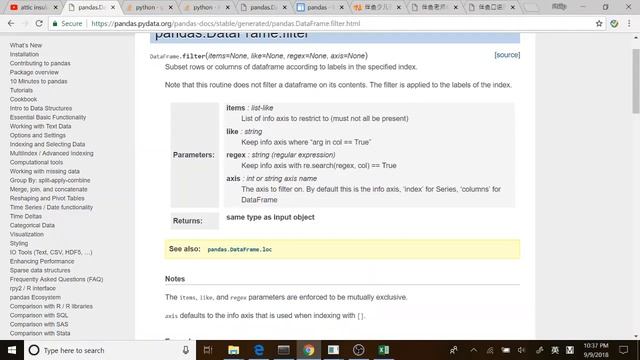
Task: Open the Chrome menu (three dots)
Action: point(629,24)
